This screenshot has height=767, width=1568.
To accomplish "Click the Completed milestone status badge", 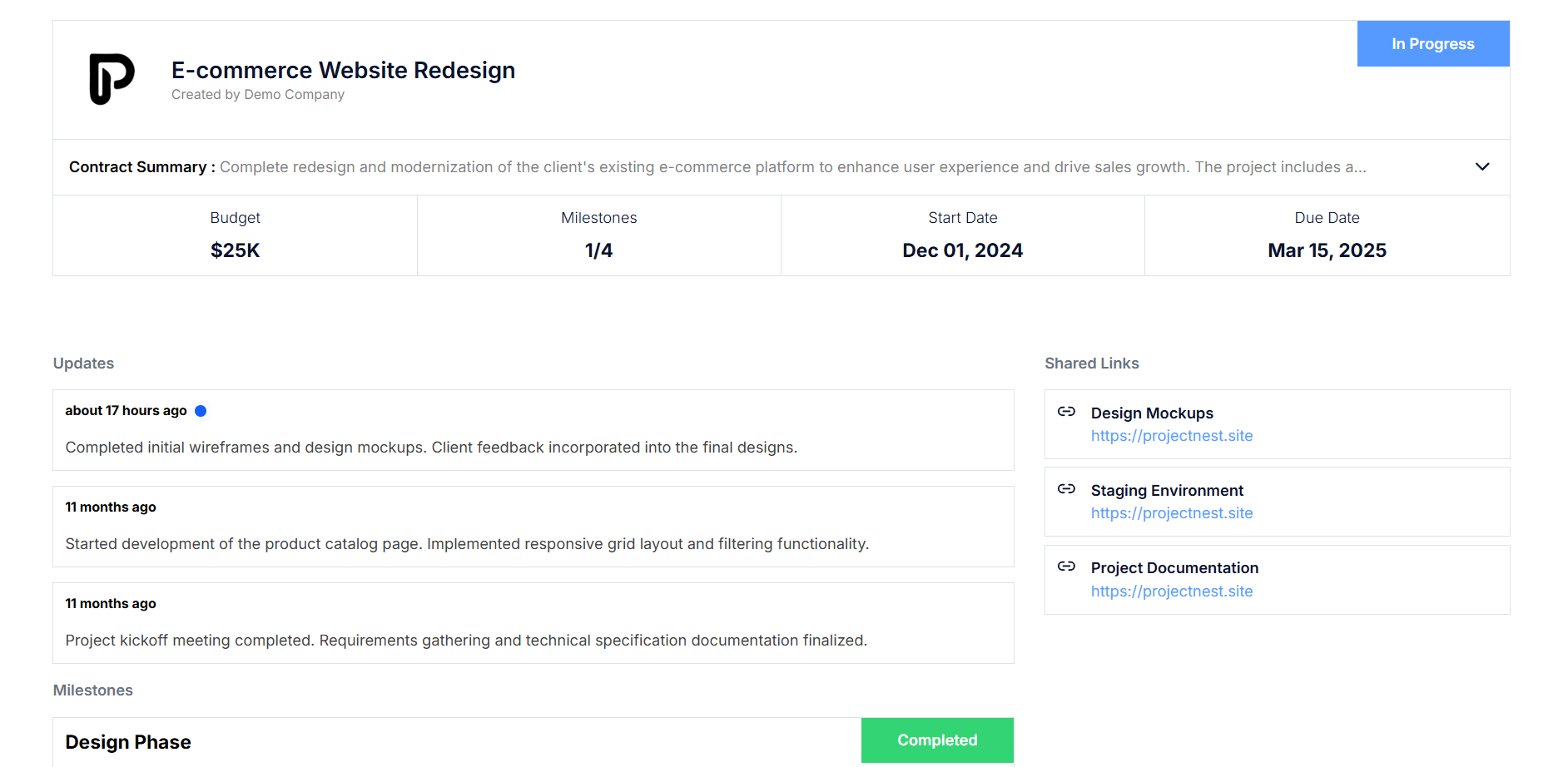I will (x=937, y=740).
